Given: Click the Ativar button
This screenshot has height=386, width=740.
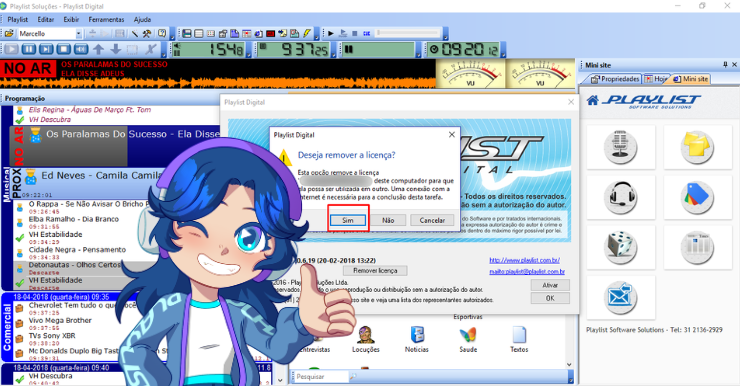Looking at the screenshot, I should coord(550,285).
